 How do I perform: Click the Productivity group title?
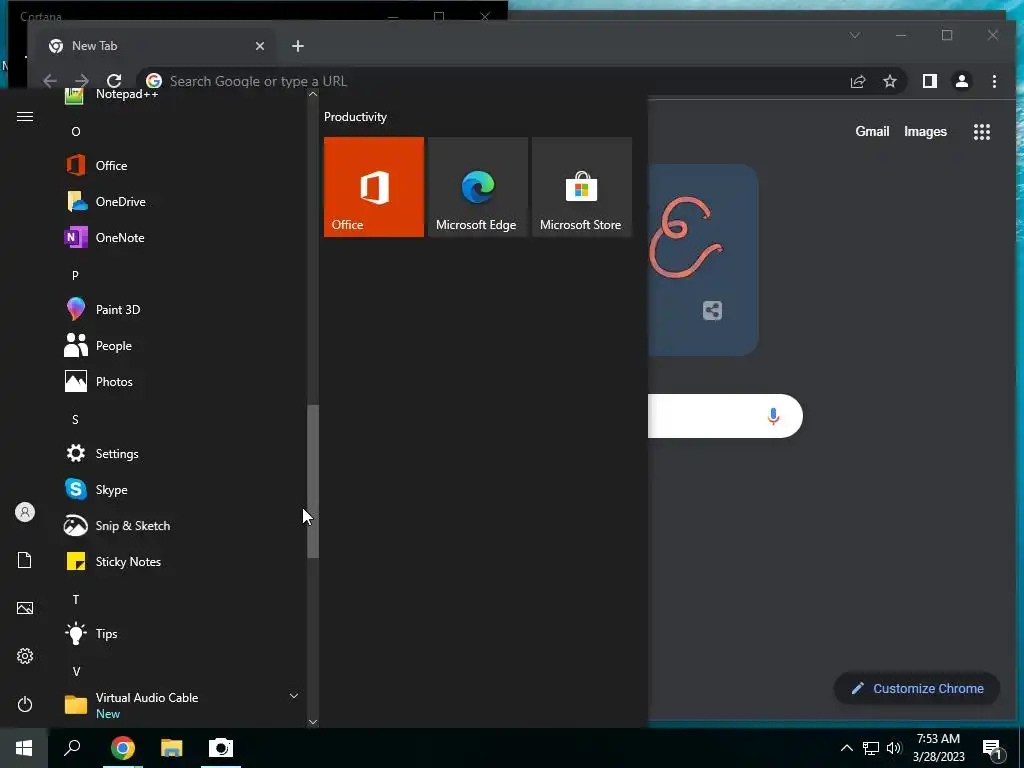(355, 117)
